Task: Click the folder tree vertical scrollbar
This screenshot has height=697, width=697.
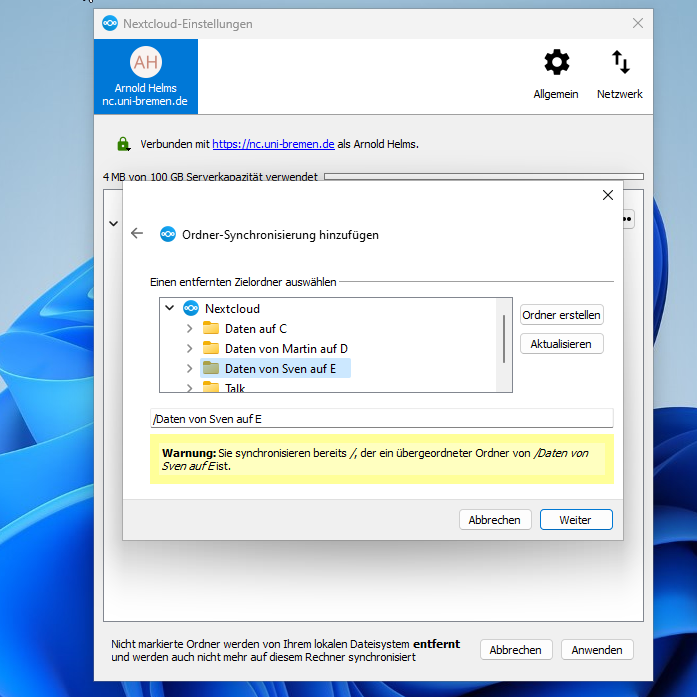Action: pyautogui.click(x=503, y=336)
